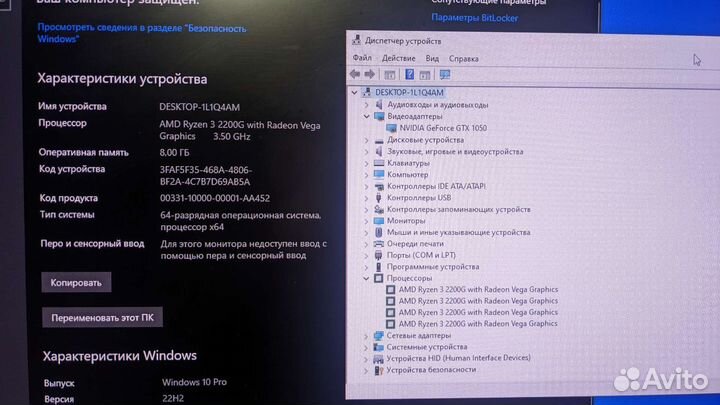Click the Порты (COM и LPT) icon
This screenshot has height=405, width=720.
click(378, 255)
